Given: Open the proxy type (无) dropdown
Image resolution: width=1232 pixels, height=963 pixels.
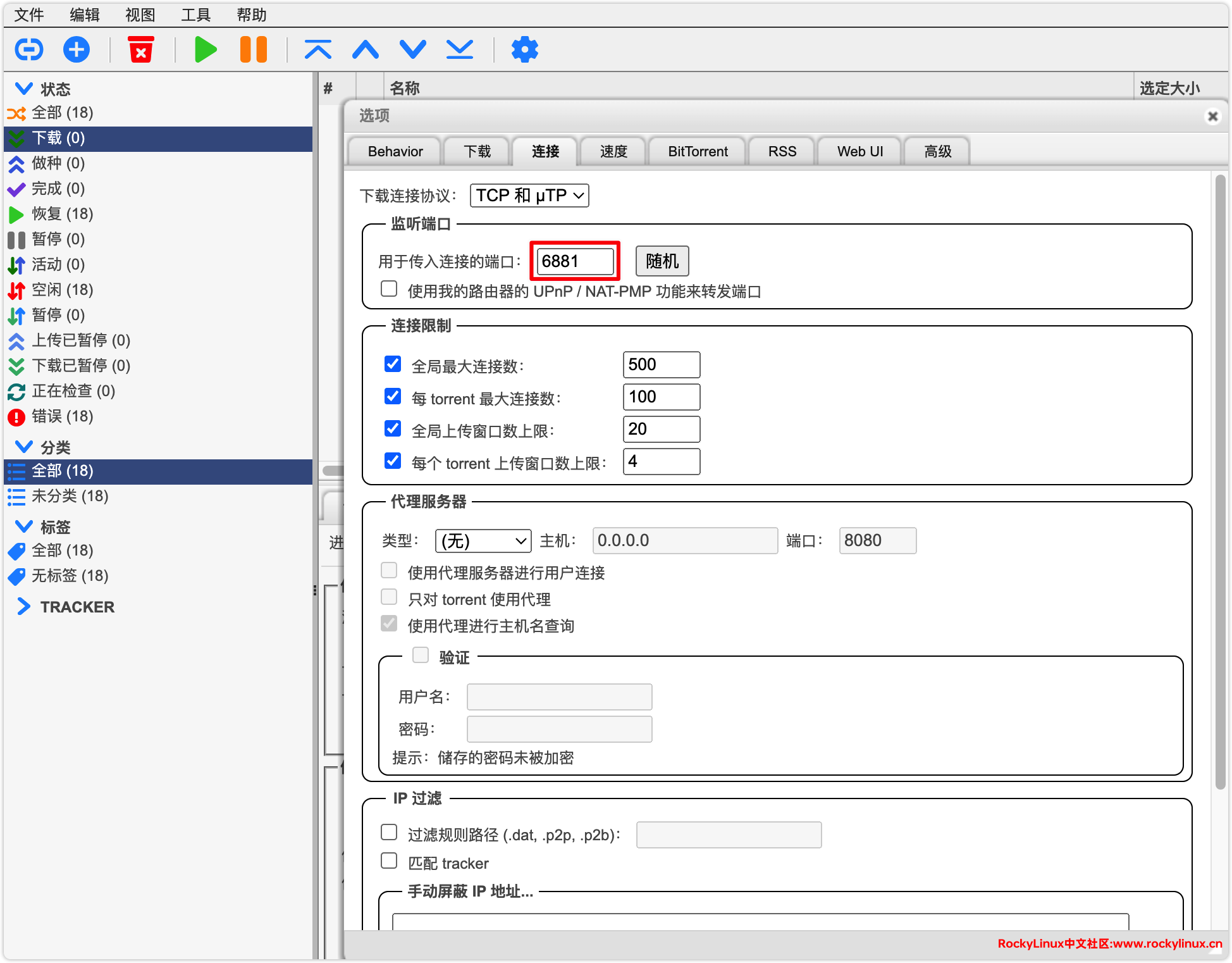Looking at the screenshot, I should click(x=483, y=541).
